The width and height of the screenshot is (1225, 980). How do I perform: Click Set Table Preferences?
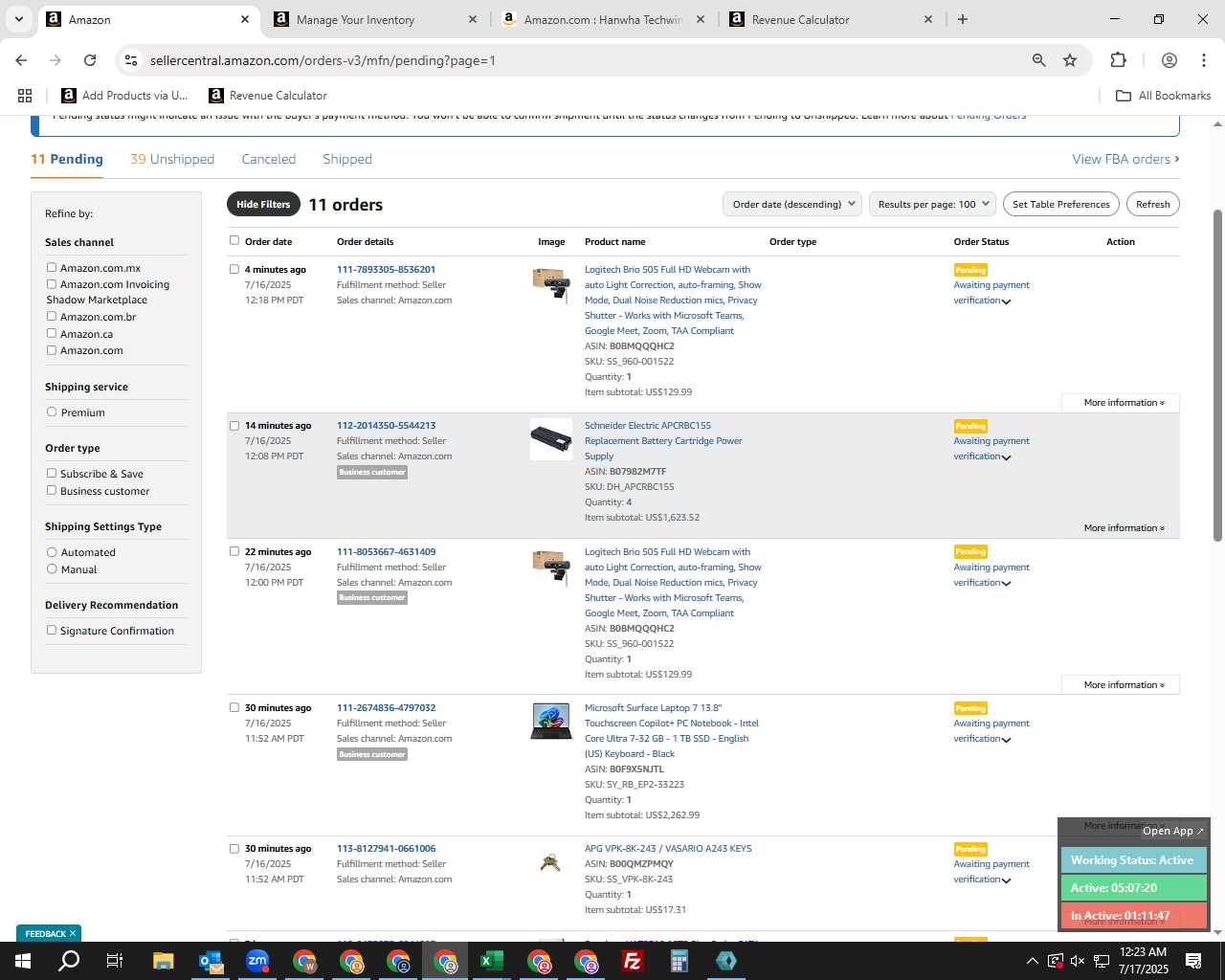1061,204
